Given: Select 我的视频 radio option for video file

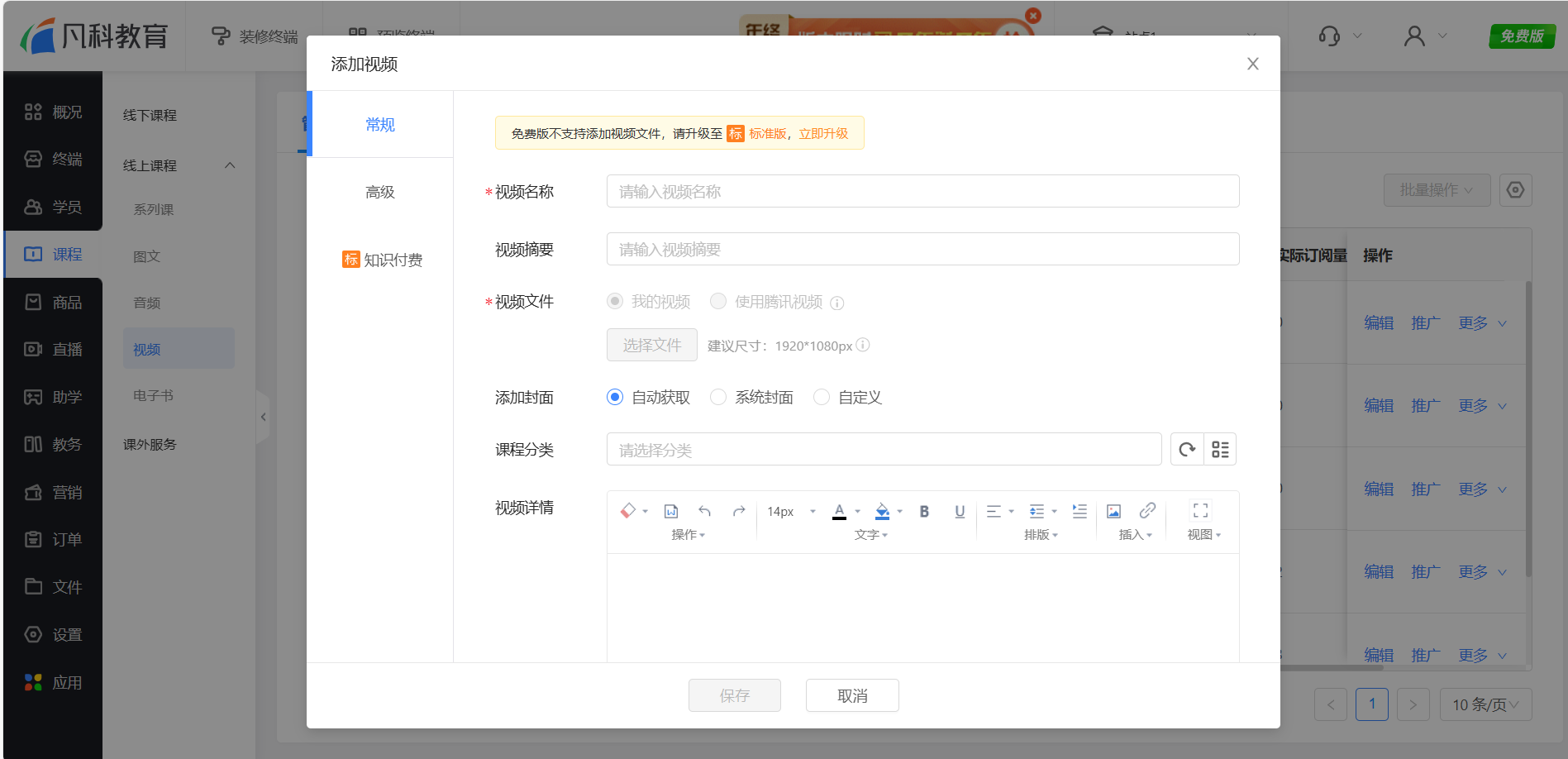Looking at the screenshot, I should click(x=614, y=301).
